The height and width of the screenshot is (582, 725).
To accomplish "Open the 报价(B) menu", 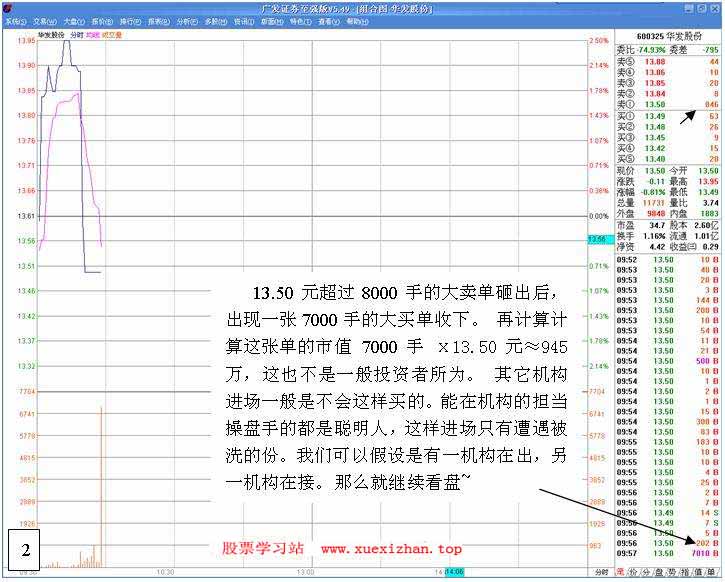I will click(x=102, y=21).
